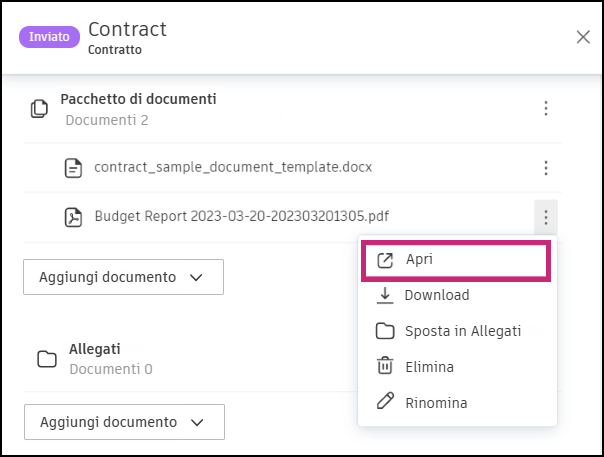Expand the first Aggiungi documento dropdown

(123, 277)
